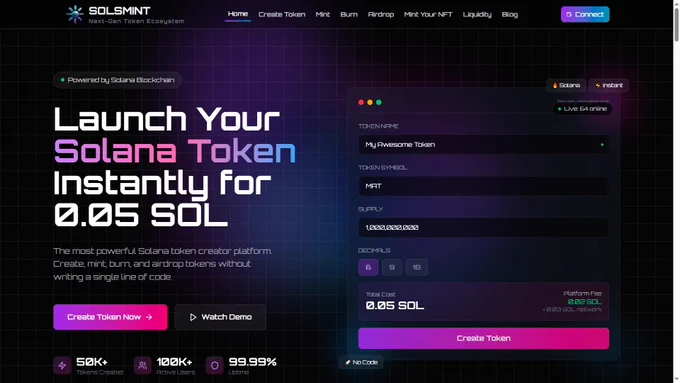
Task: Select 10 decimals option
Action: point(416,267)
